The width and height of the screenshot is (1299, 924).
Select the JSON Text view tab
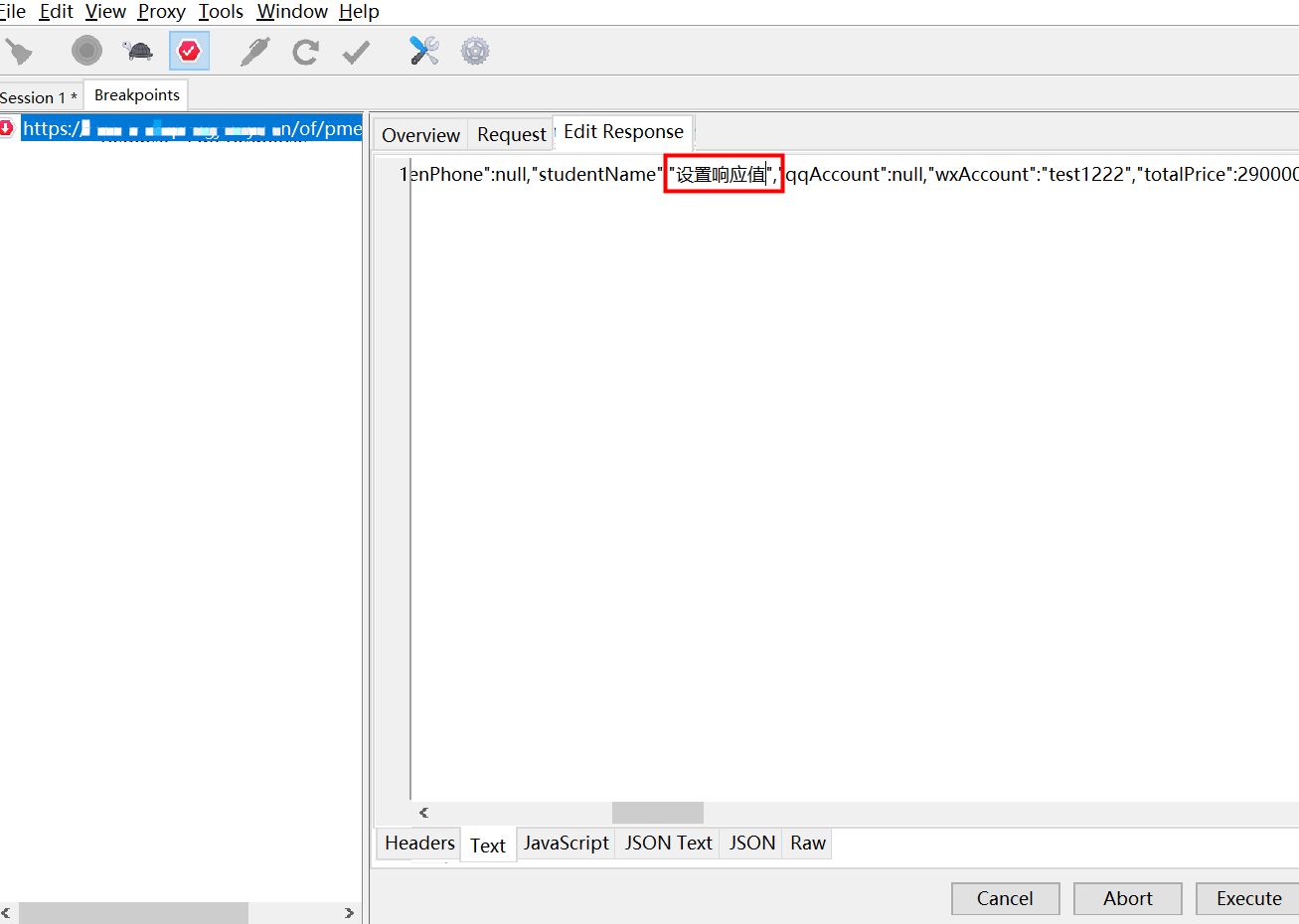(x=668, y=844)
